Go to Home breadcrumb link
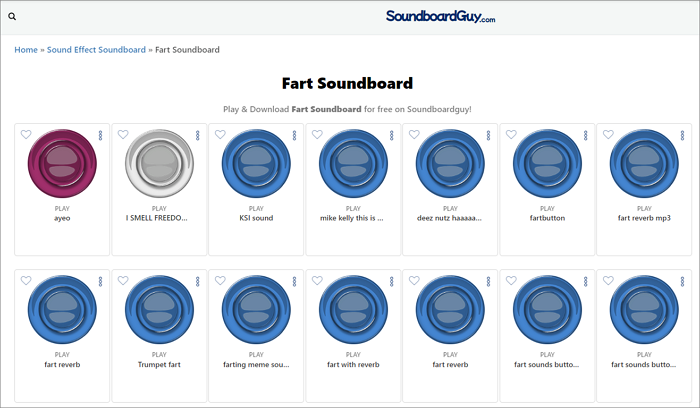Image resolution: width=700 pixels, height=408 pixels. 26,50
